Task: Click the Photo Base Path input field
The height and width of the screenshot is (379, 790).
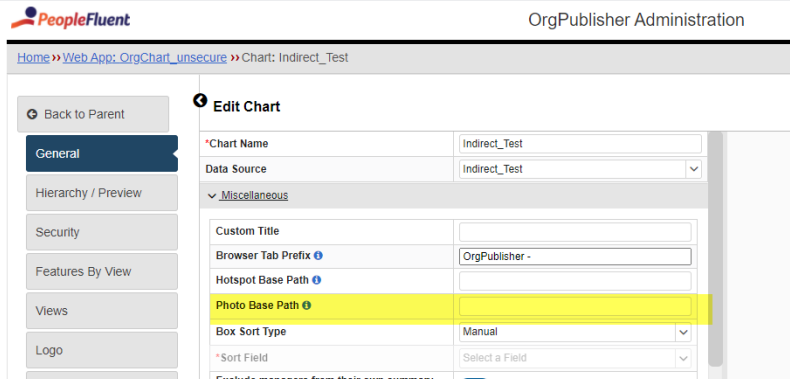Action: pyautogui.click(x=575, y=306)
